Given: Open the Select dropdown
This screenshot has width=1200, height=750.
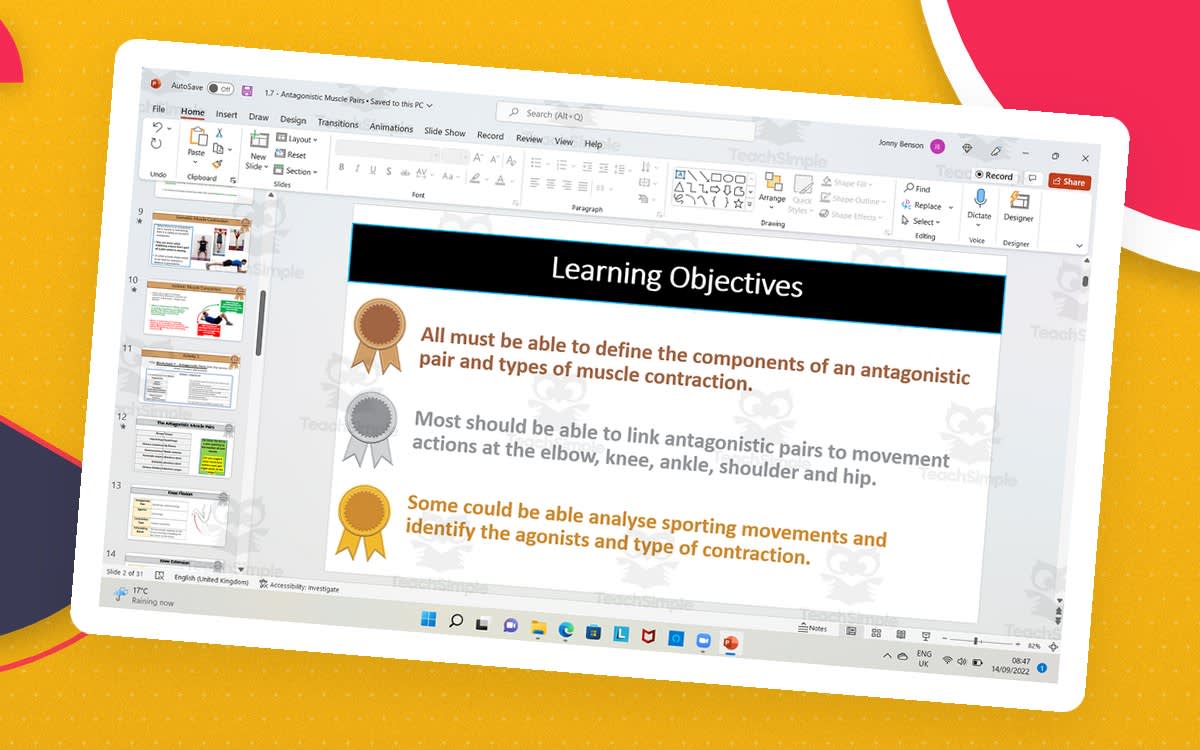Looking at the screenshot, I should (x=919, y=221).
